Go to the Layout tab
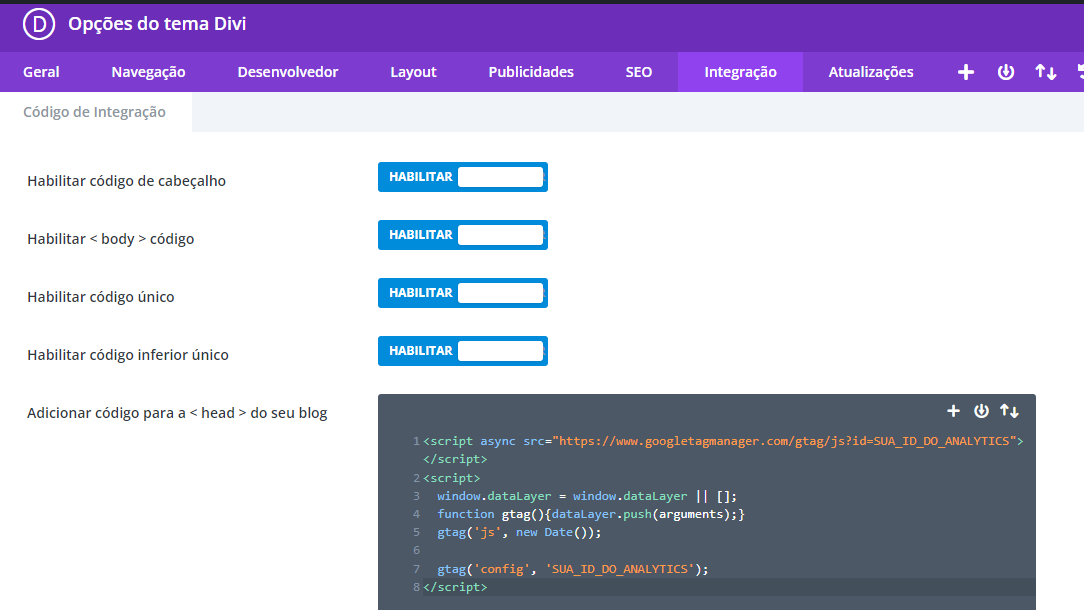1084x610 pixels. [413, 72]
